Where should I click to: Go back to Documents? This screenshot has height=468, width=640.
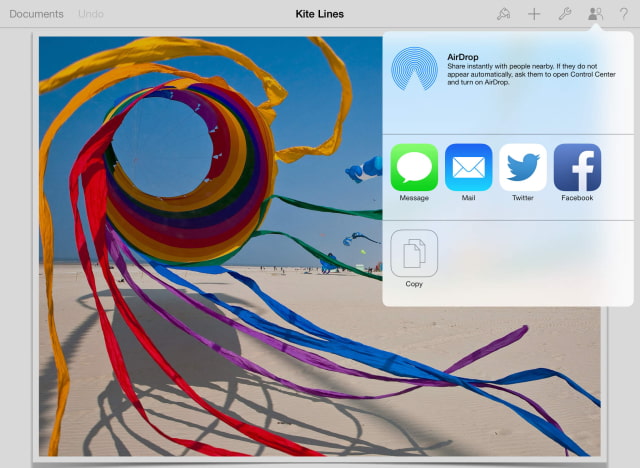36,14
